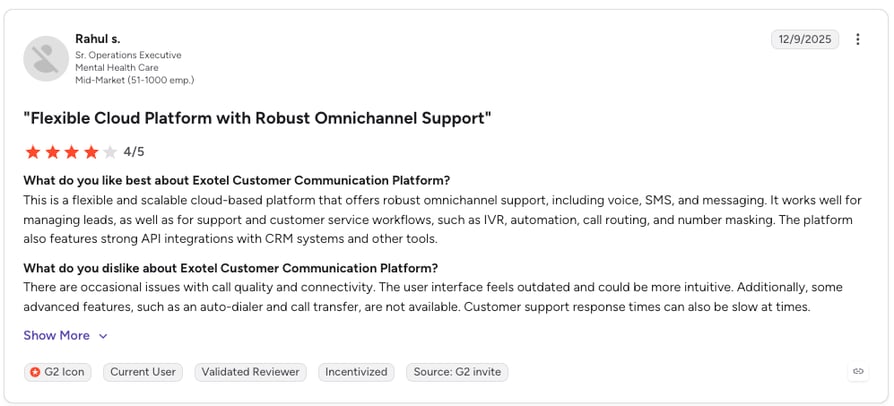The image size is (894, 406).
Task: Click the chevron next to Show More
Action: (x=103, y=336)
